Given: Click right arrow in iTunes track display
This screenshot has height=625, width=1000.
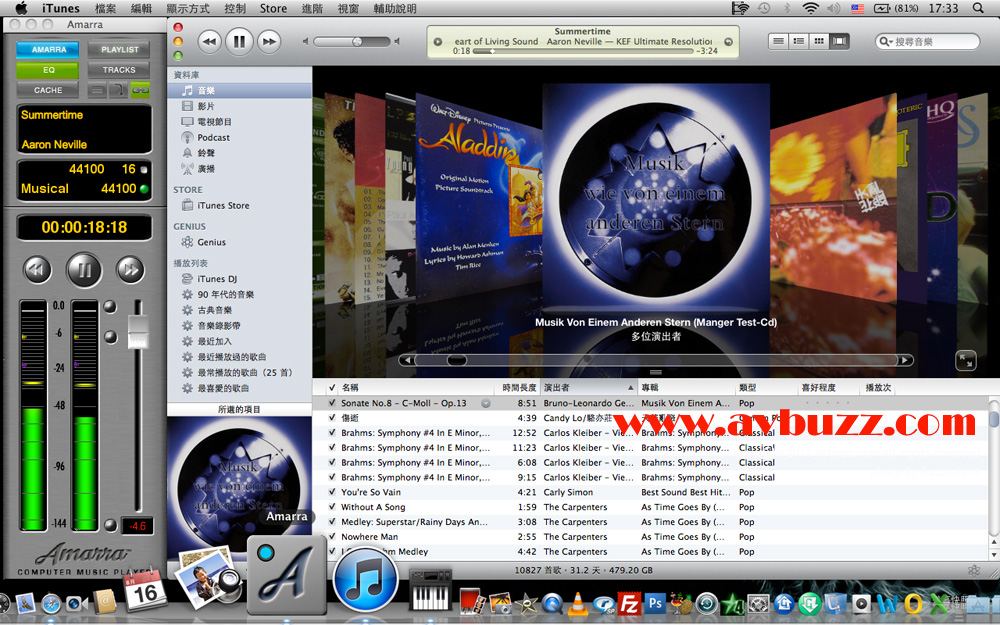Looking at the screenshot, I should pos(728,42).
